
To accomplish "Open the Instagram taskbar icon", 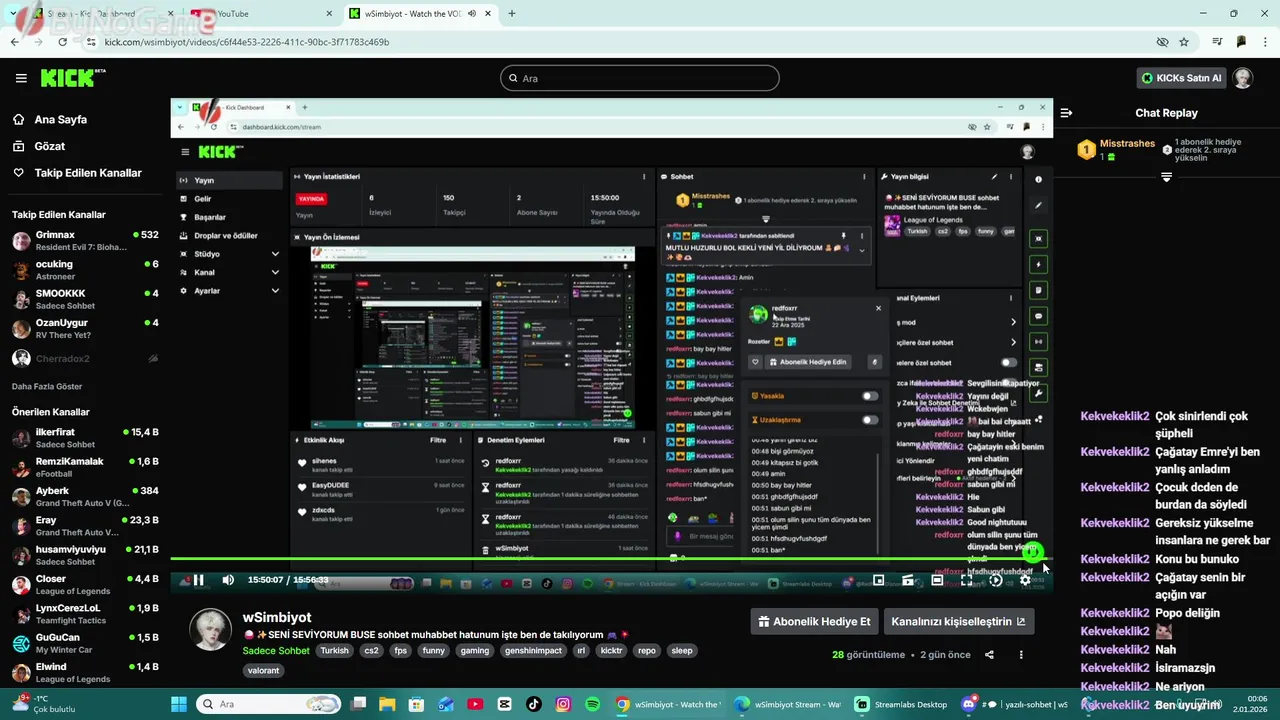I will coord(563,704).
